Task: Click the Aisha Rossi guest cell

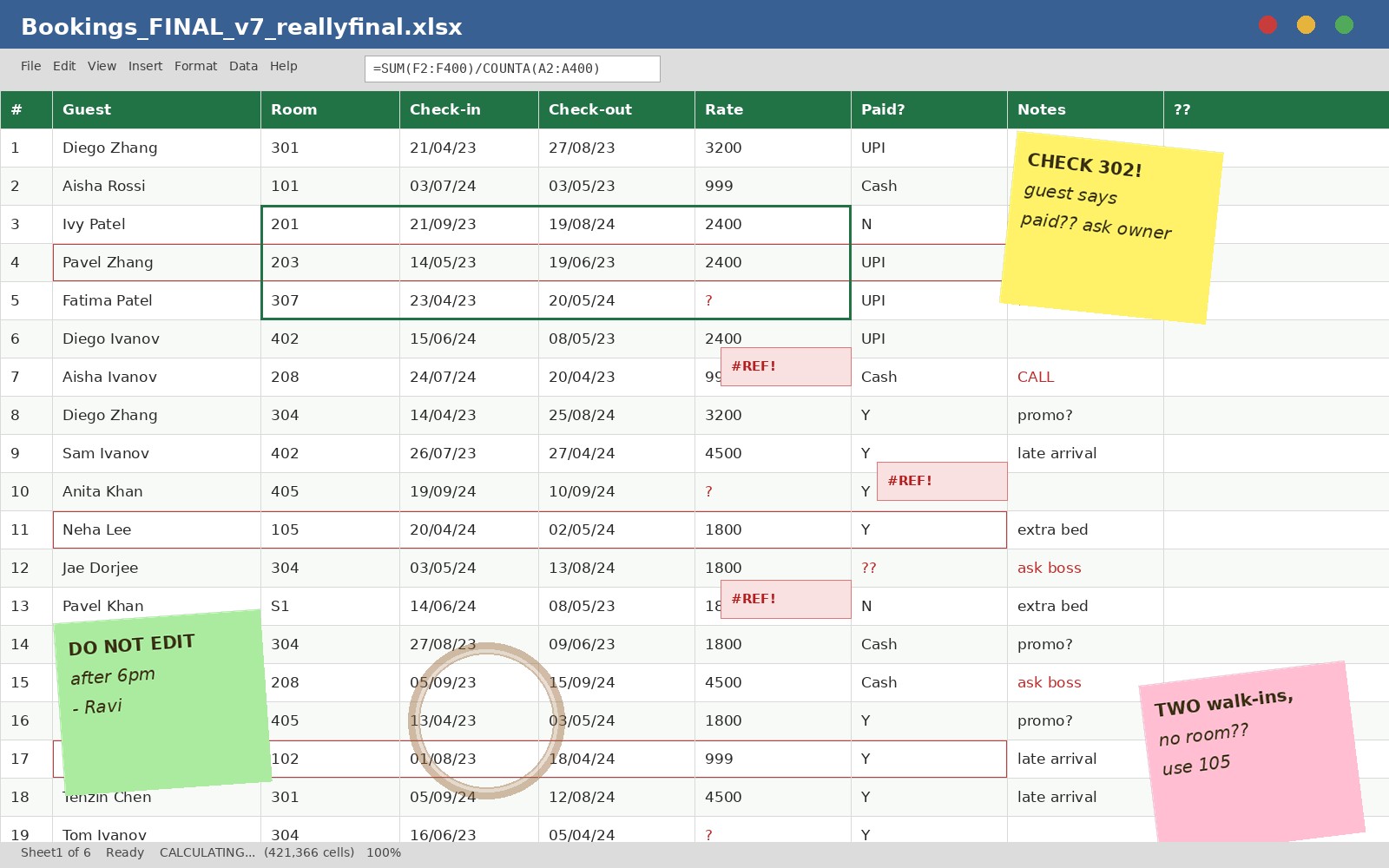Action: pos(156,186)
